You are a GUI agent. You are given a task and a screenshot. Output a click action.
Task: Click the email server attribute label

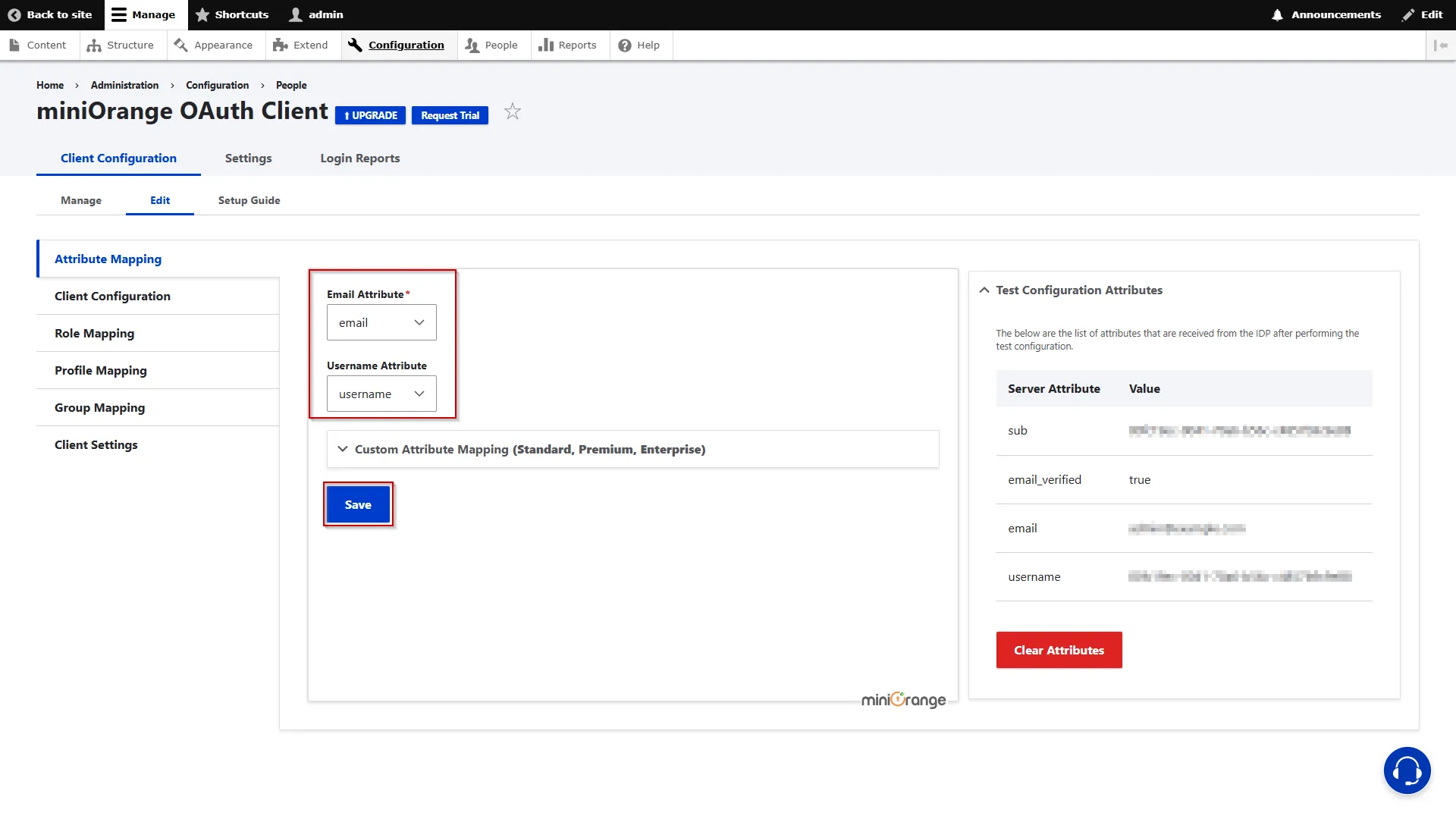point(1022,528)
